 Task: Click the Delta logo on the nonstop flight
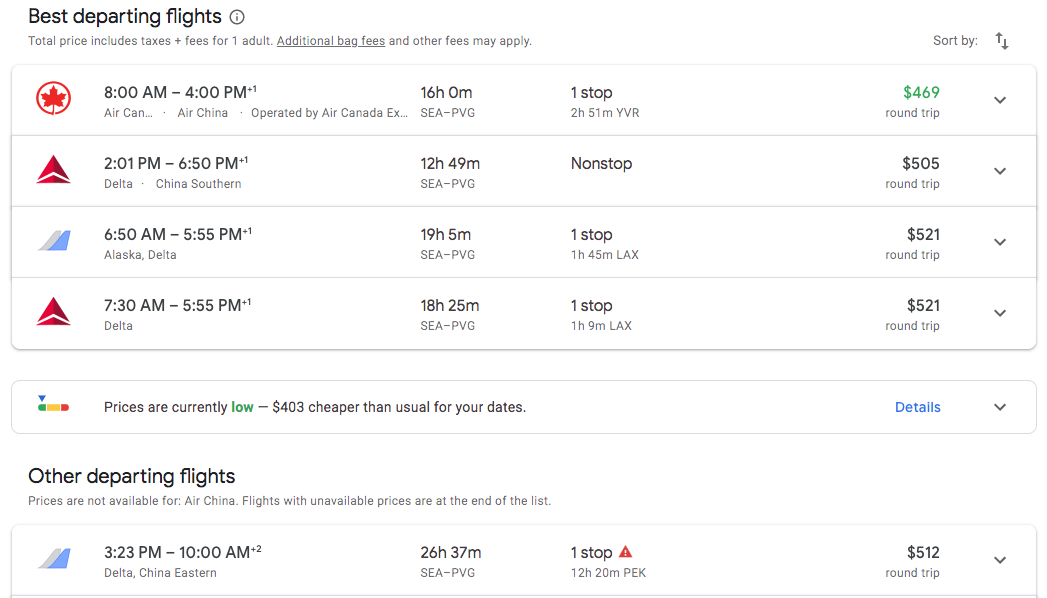[x=54, y=171]
